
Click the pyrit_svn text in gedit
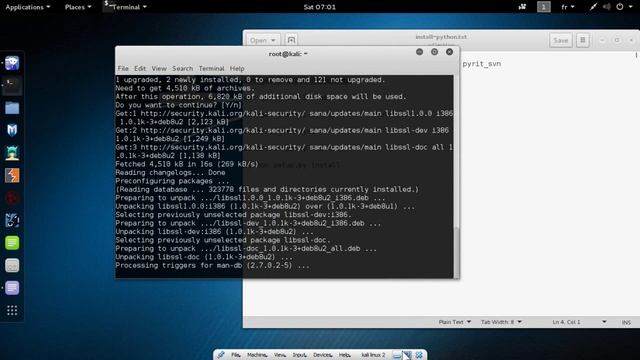pyautogui.click(x=482, y=64)
